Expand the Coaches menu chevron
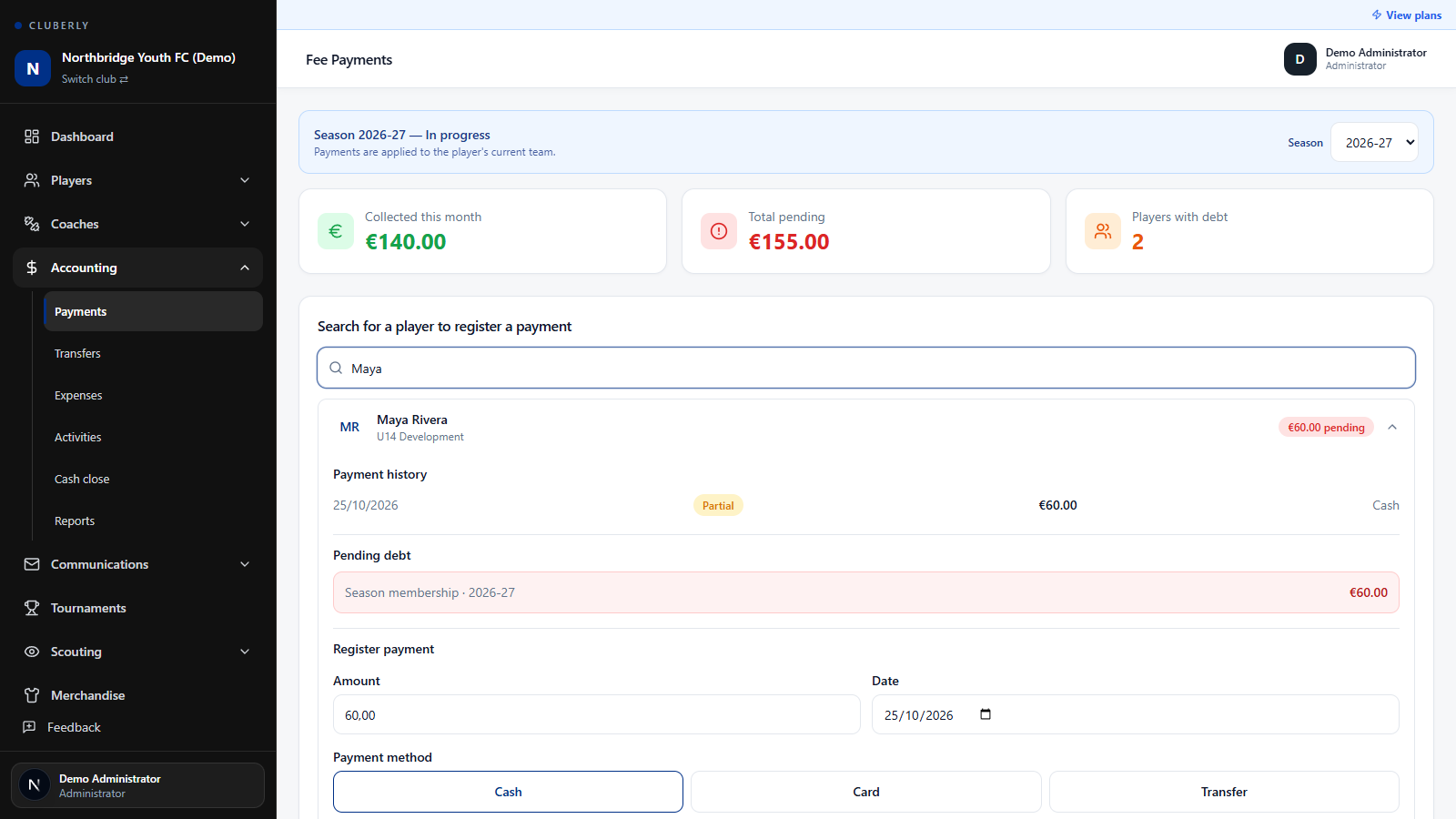 click(245, 224)
